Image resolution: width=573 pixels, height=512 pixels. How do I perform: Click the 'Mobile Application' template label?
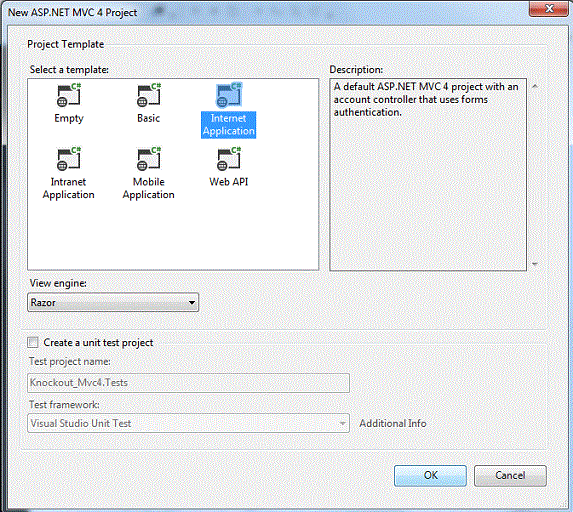148,188
